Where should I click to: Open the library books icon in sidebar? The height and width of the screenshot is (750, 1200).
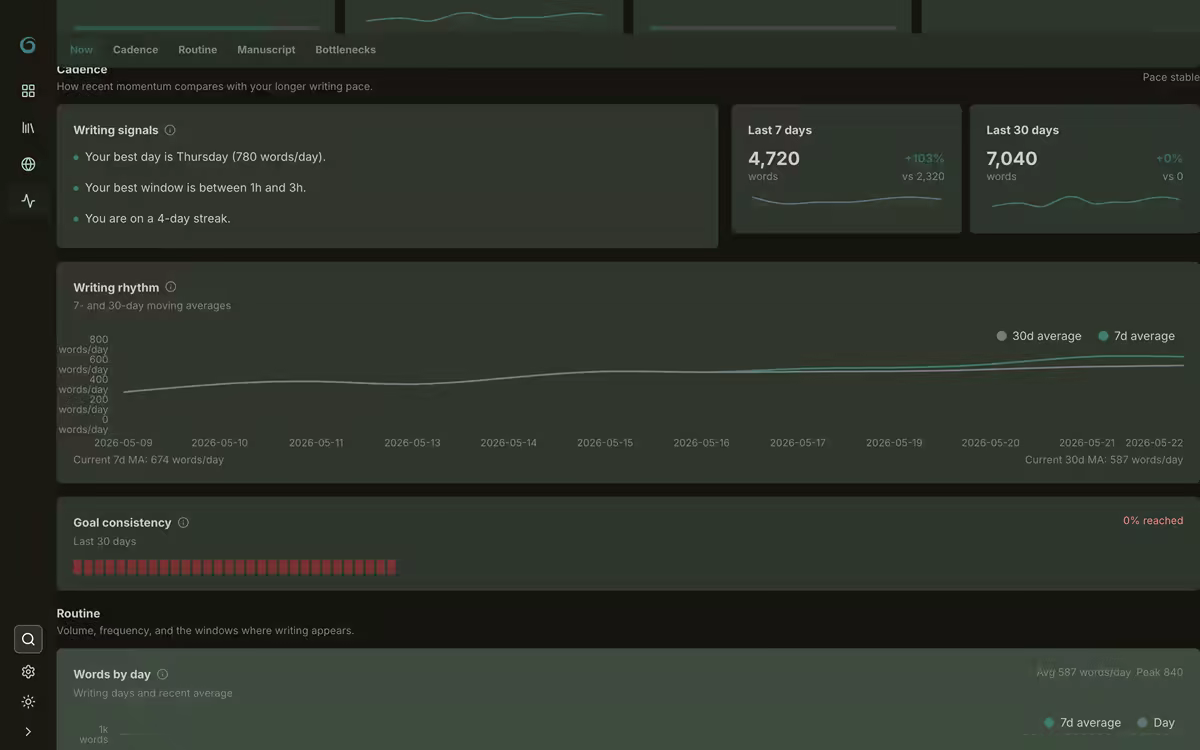28,128
